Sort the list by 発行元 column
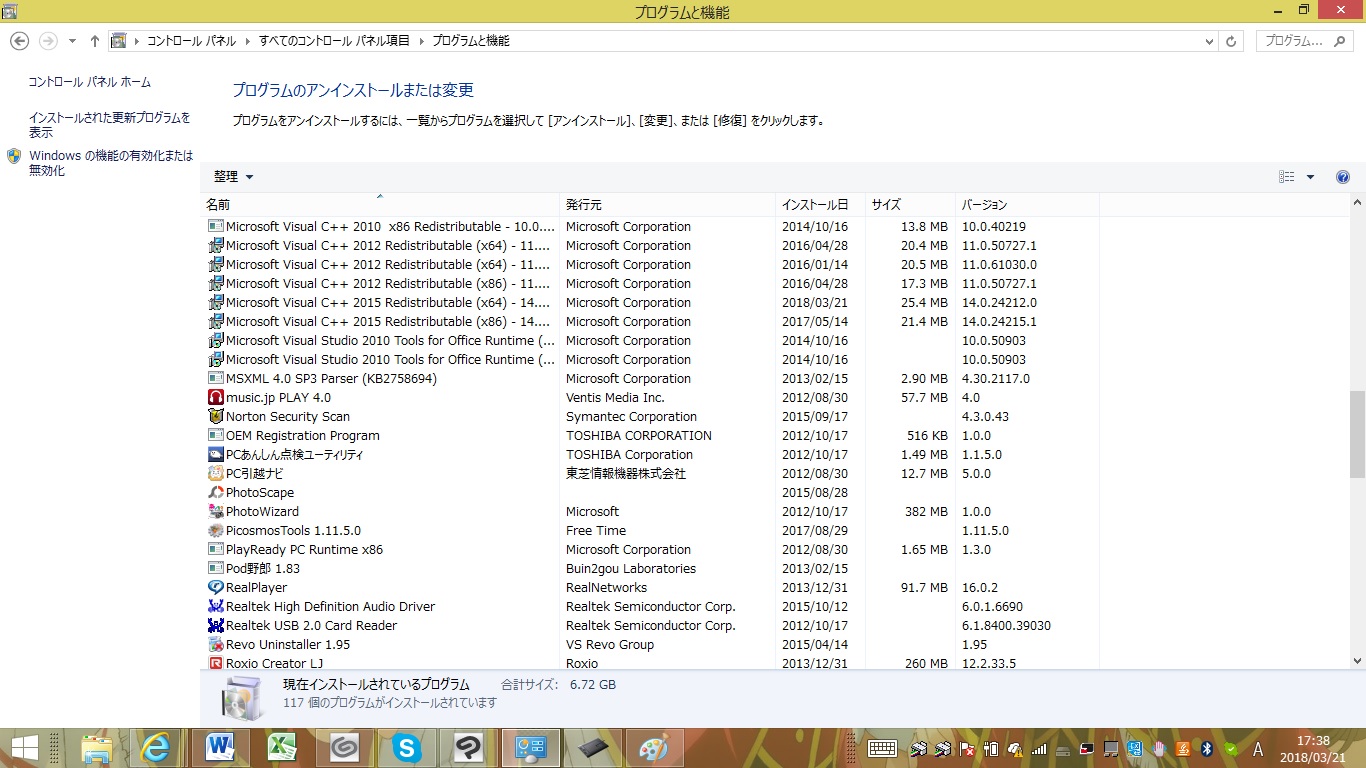This screenshot has height=768, width=1366. tap(667, 205)
